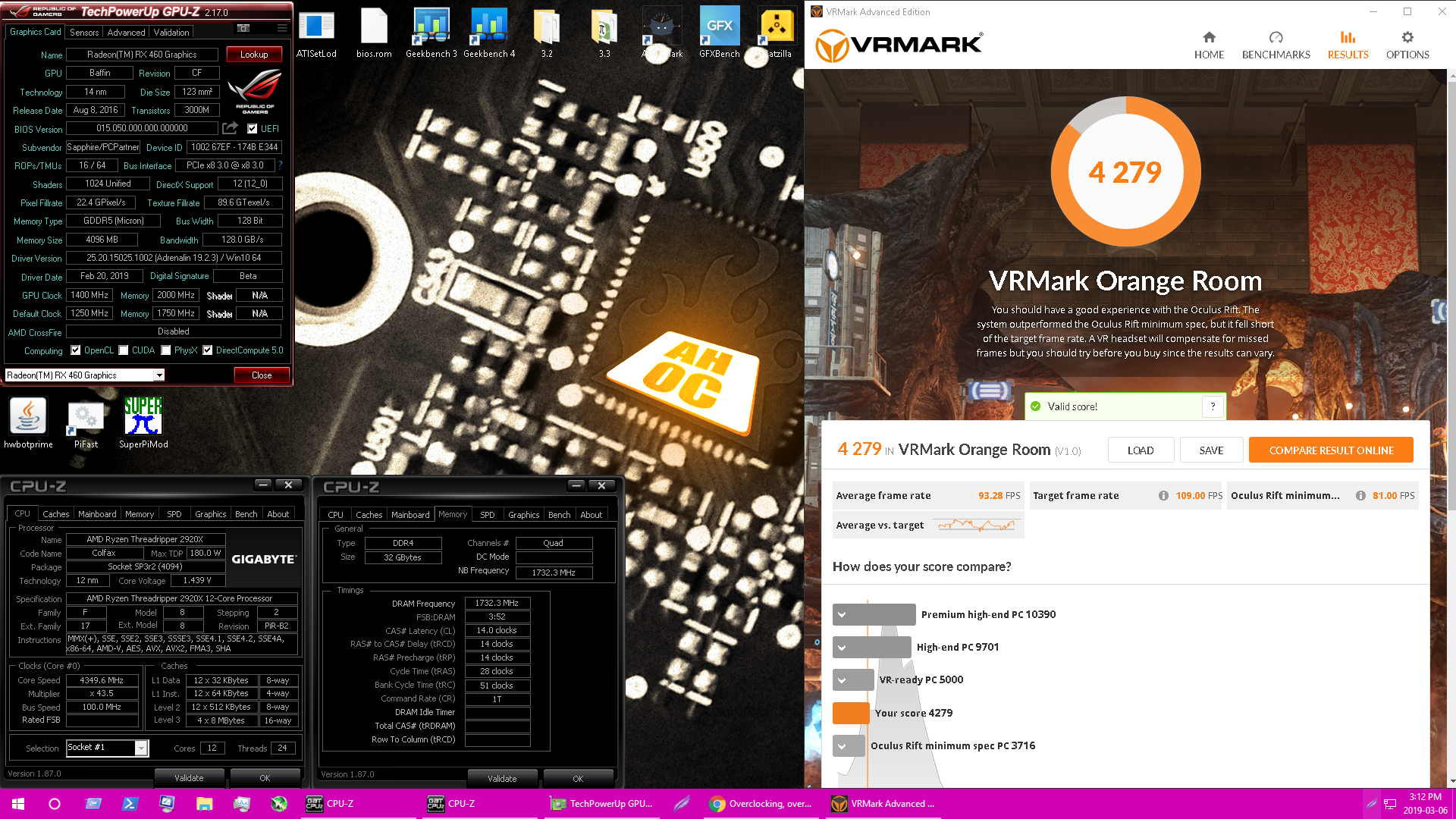Viewport: 1456px width, 819px height.
Task: Toggle UEFI checkbox in GPU-Z
Action: (x=252, y=128)
